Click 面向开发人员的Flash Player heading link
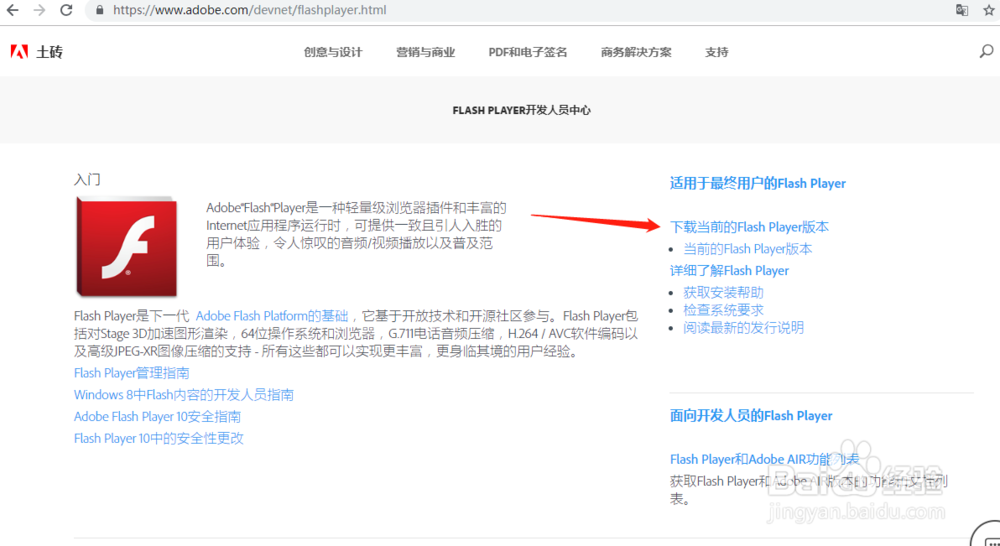Screen dimensions: 1000x546 (751, 416)
